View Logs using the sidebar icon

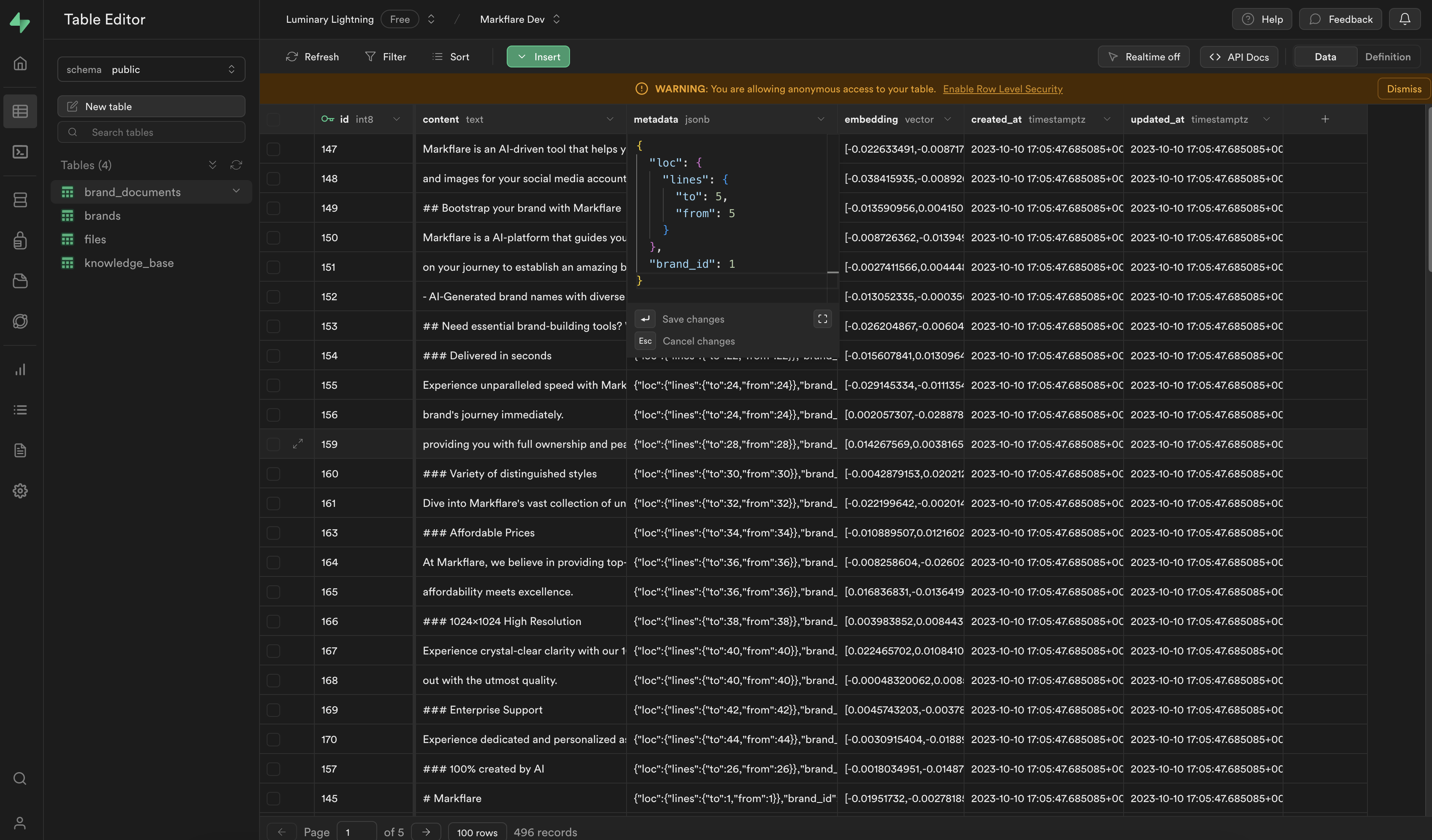20,410
